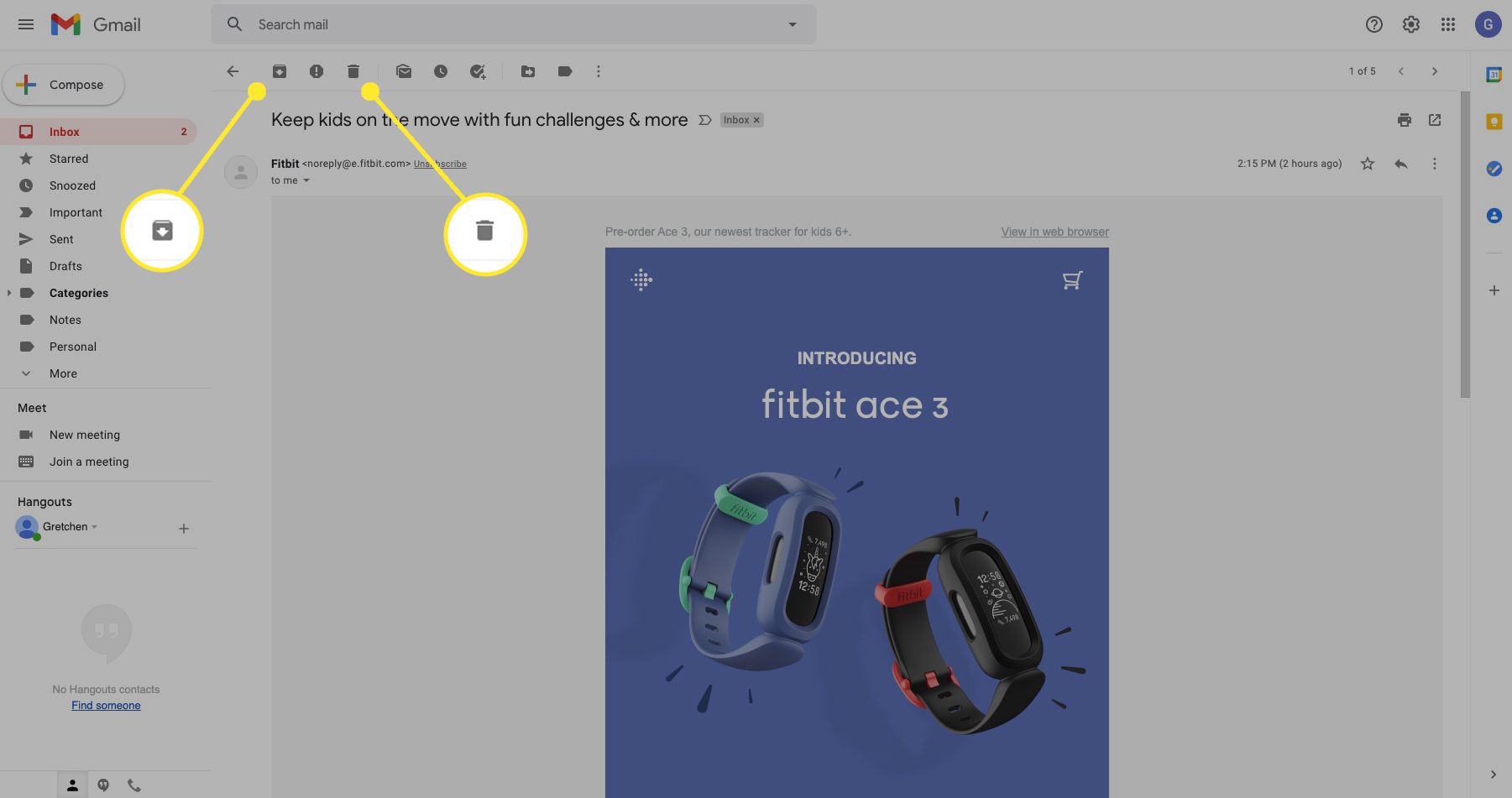Open Google Account avatar
The height and width of the screenshot is (798, 1512).
pyautogui.click(x=1488, y=24)
